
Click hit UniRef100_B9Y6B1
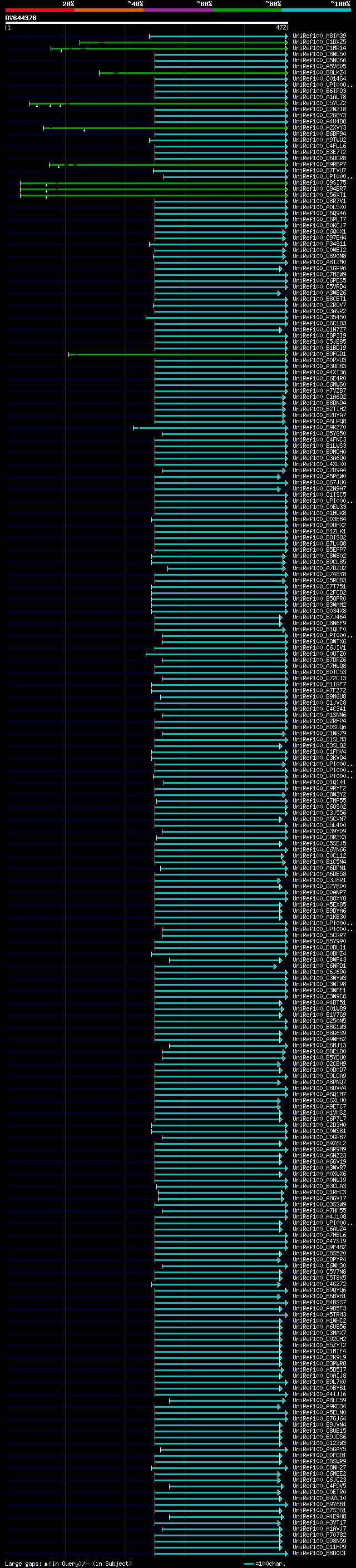pos(319,1504)
